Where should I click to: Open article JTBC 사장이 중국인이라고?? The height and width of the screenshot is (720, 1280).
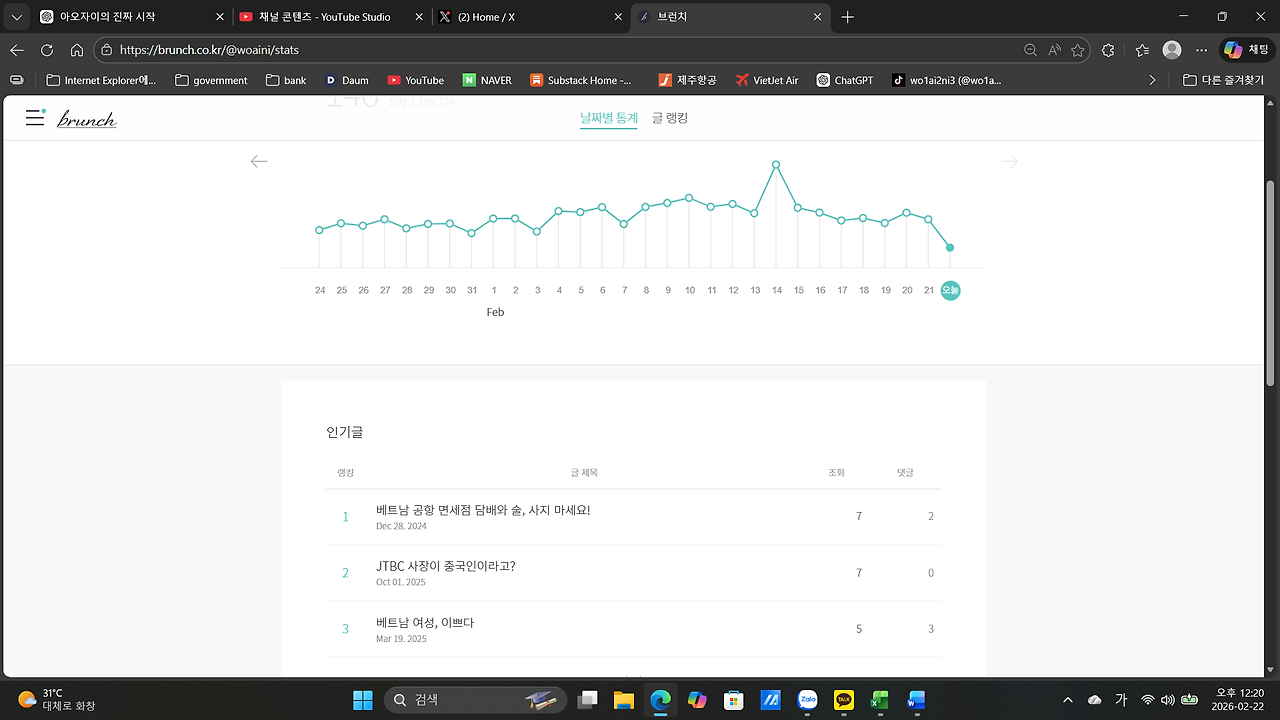(x=446, y=566)
